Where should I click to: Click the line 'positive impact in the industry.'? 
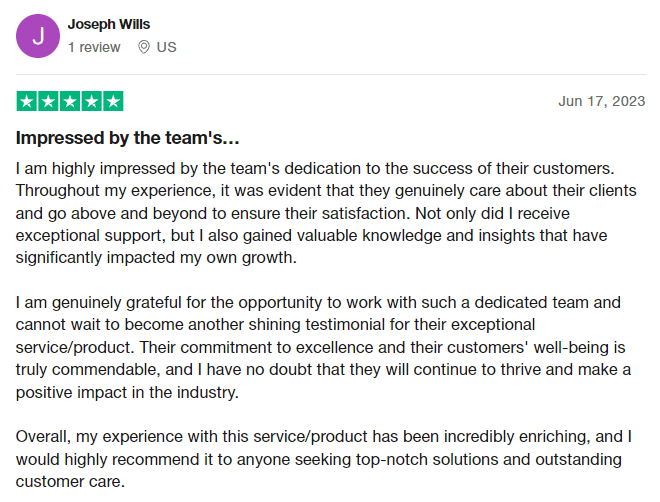(127, 392)
